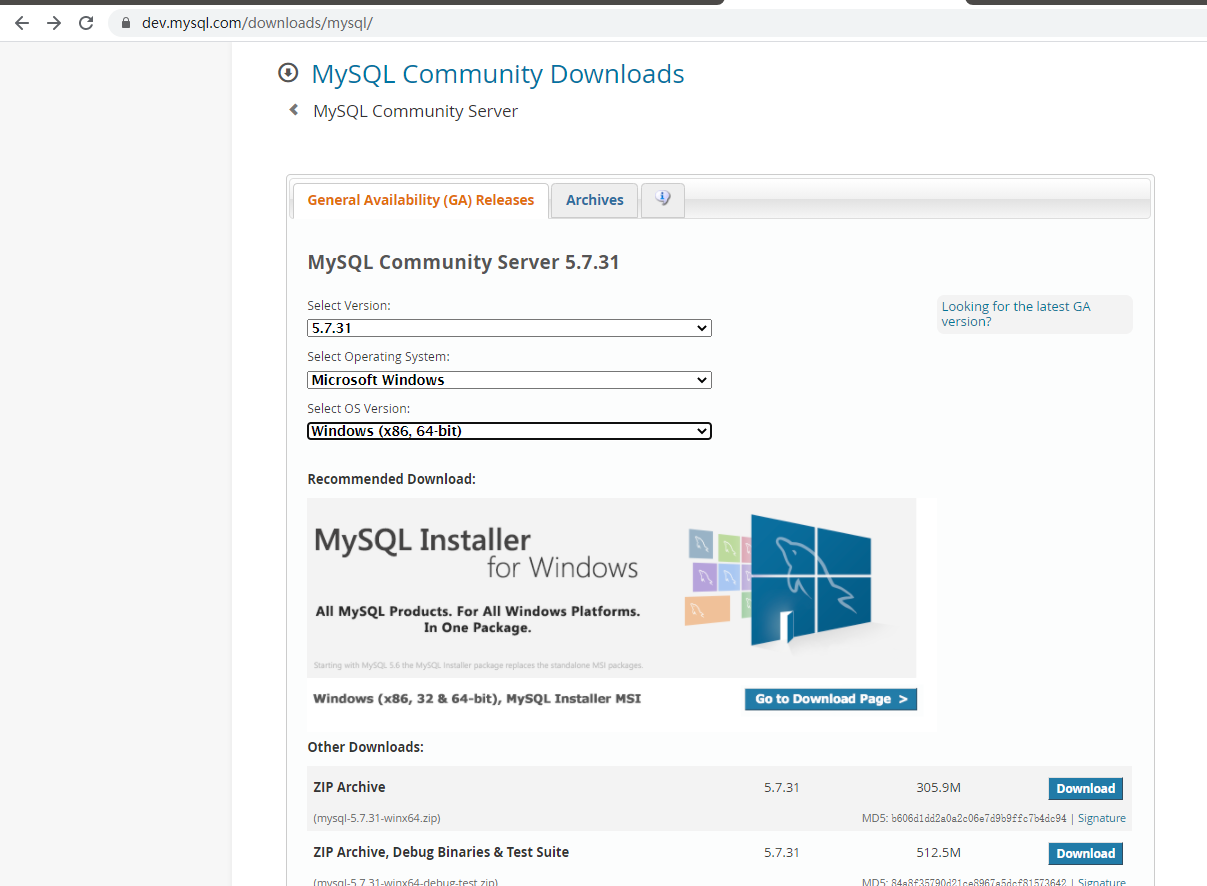Click the download circle icon beside page title
The width and height of the screenshot is (1207, 886).
(288, 73)
